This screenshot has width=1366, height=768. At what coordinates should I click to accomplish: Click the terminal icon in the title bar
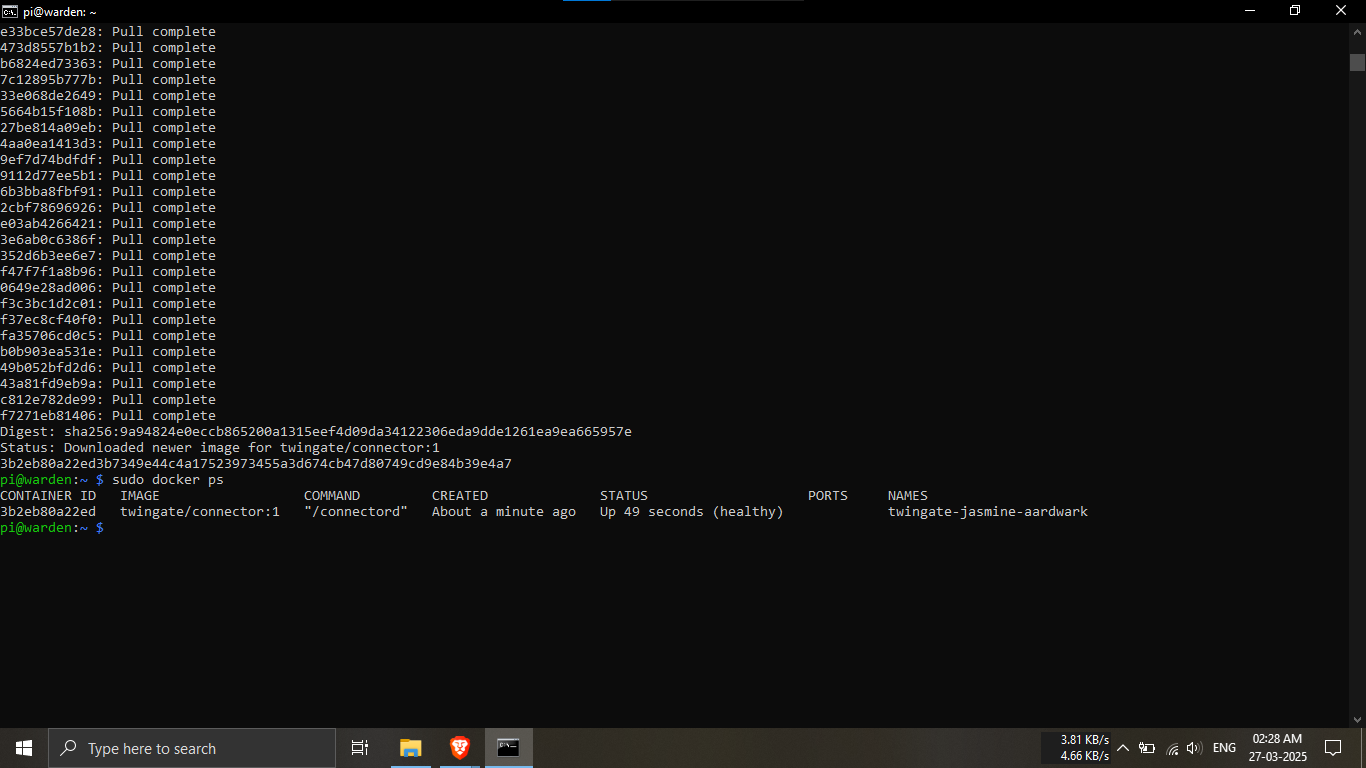click(11, 11)
